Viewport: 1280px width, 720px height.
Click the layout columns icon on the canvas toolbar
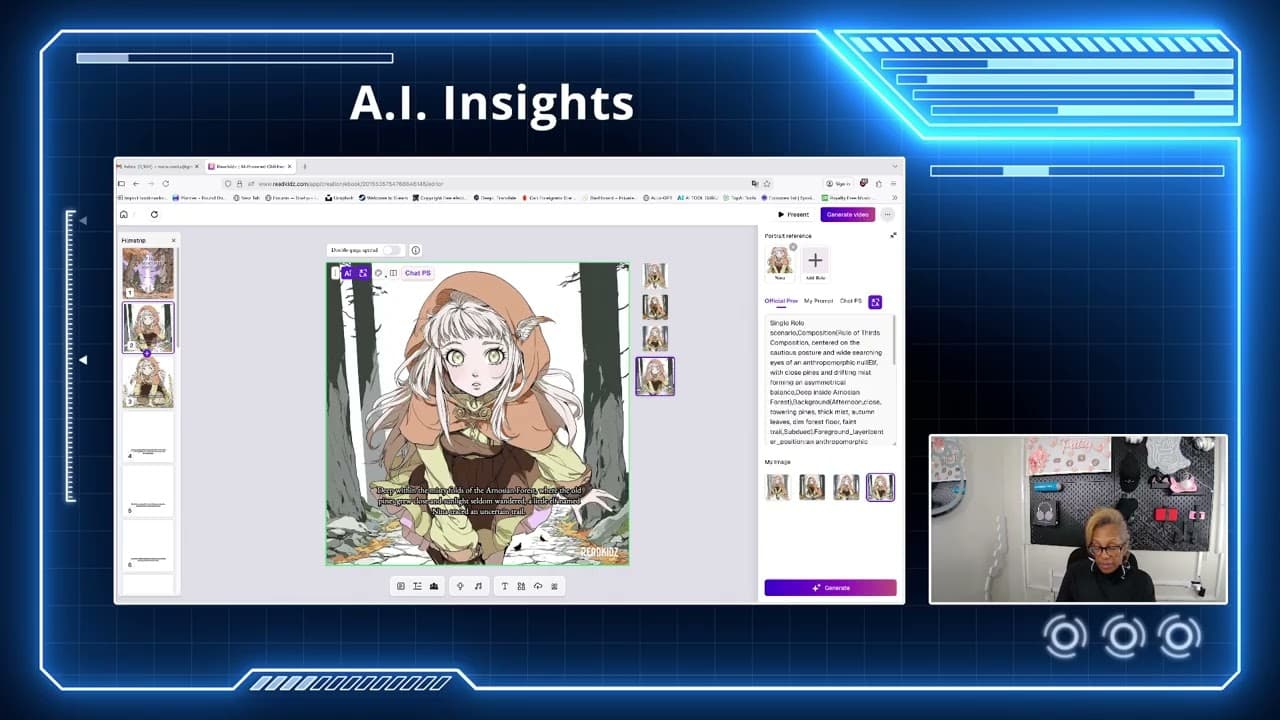pyautogui.click(x=393, y=273)
